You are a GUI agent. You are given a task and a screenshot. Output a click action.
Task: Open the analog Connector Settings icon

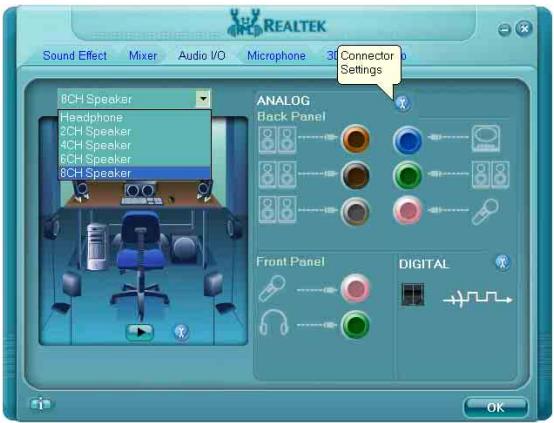pyautogui.click(x=402, y=103)
